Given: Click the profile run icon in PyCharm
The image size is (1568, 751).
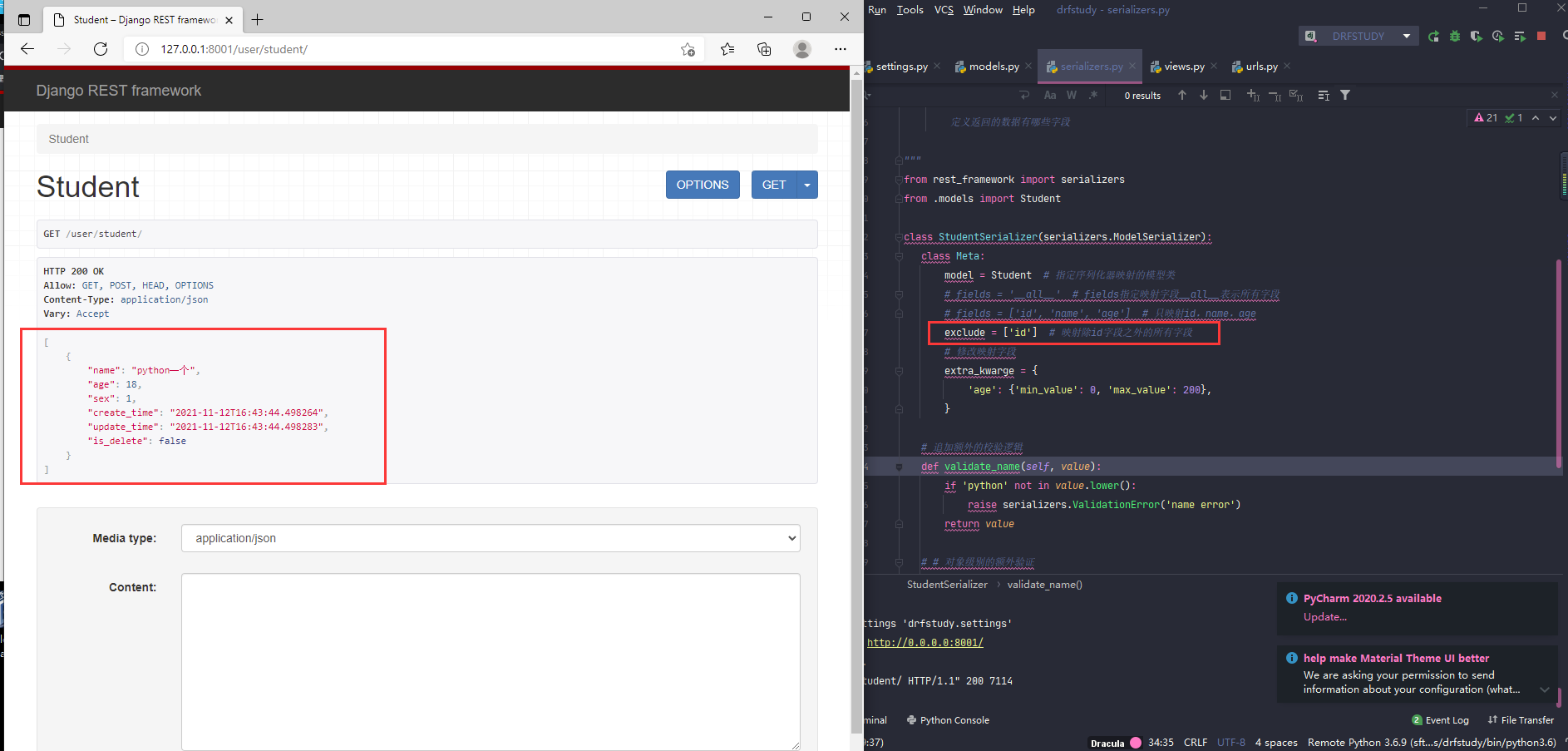Looking at the screenshot, I should [1498, 36].
